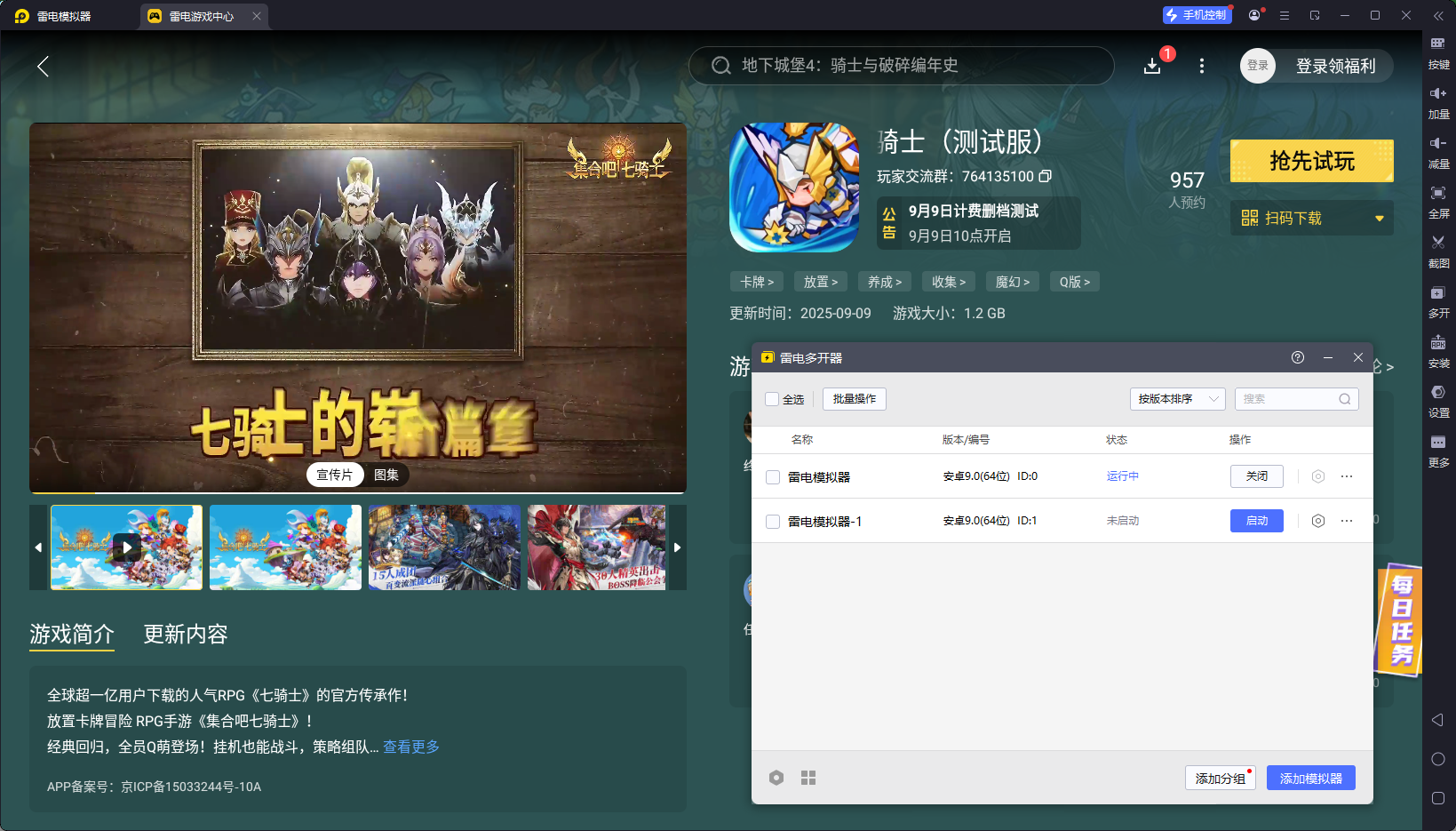Open 设置 settings in the sidebar
This screenshot has height=831, width=1456.
pos(1438,400)
